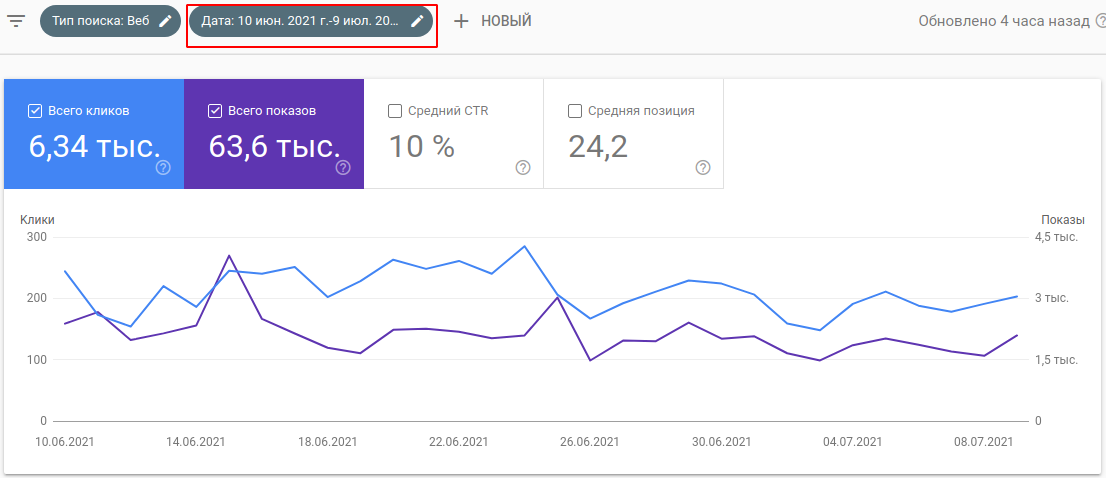Enable the Средняя позиция checkbox
This screenshot has width=1106, height=478.
click(574, 111)
